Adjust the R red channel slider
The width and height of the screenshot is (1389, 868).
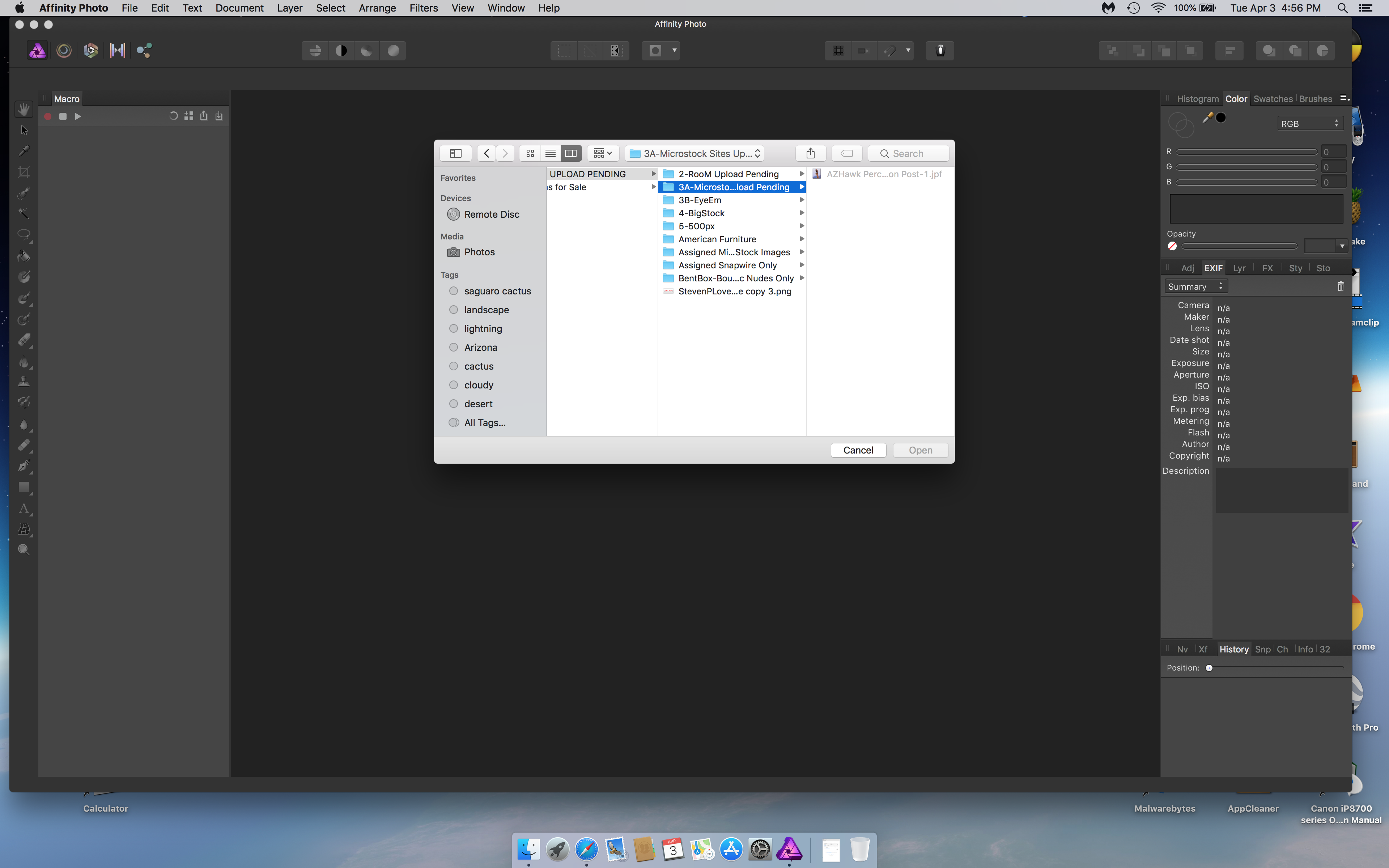[x=1246, y=152]
